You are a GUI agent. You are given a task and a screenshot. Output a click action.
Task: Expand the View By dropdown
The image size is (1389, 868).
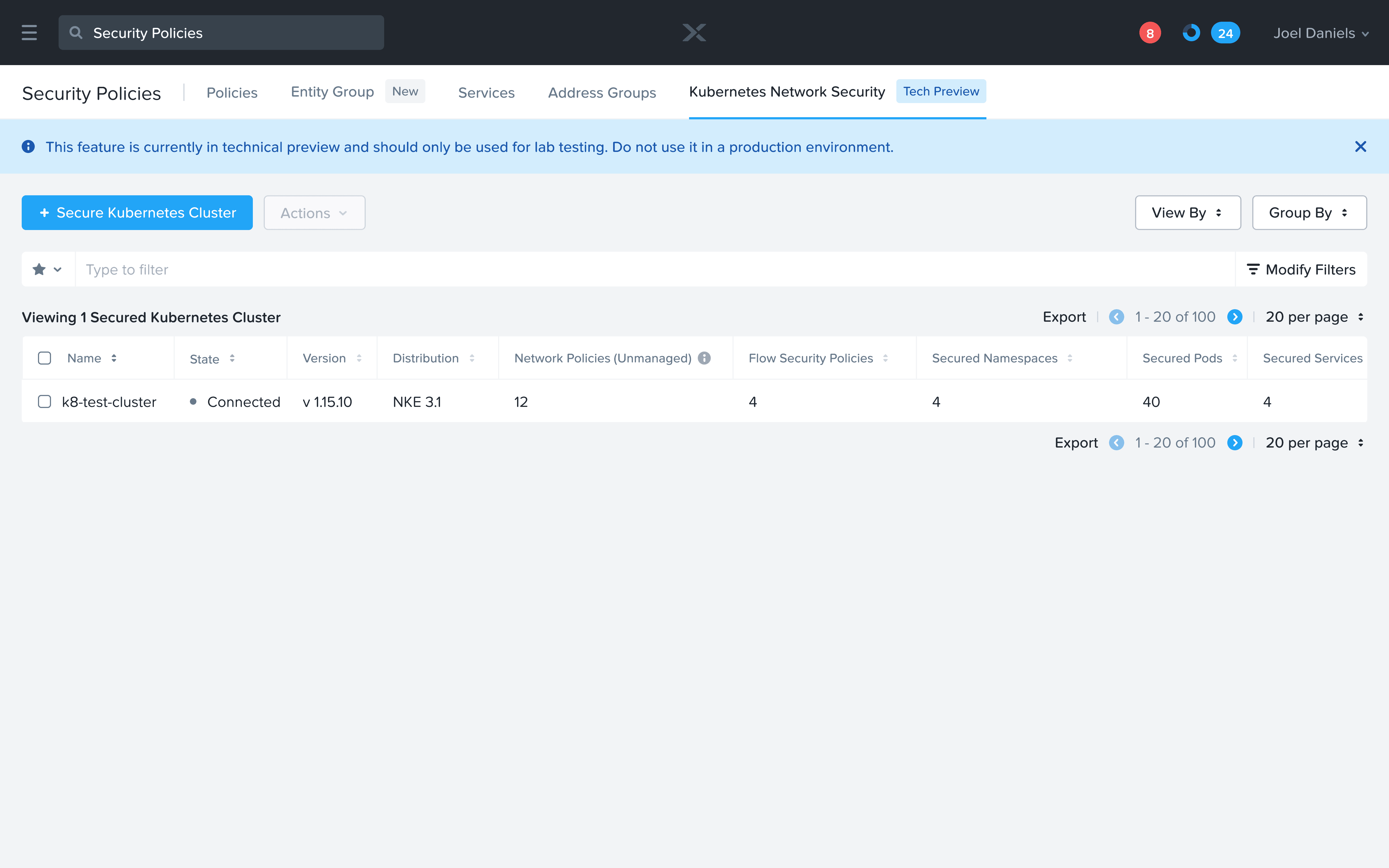pyautogui.click(x=1187, y=212)
